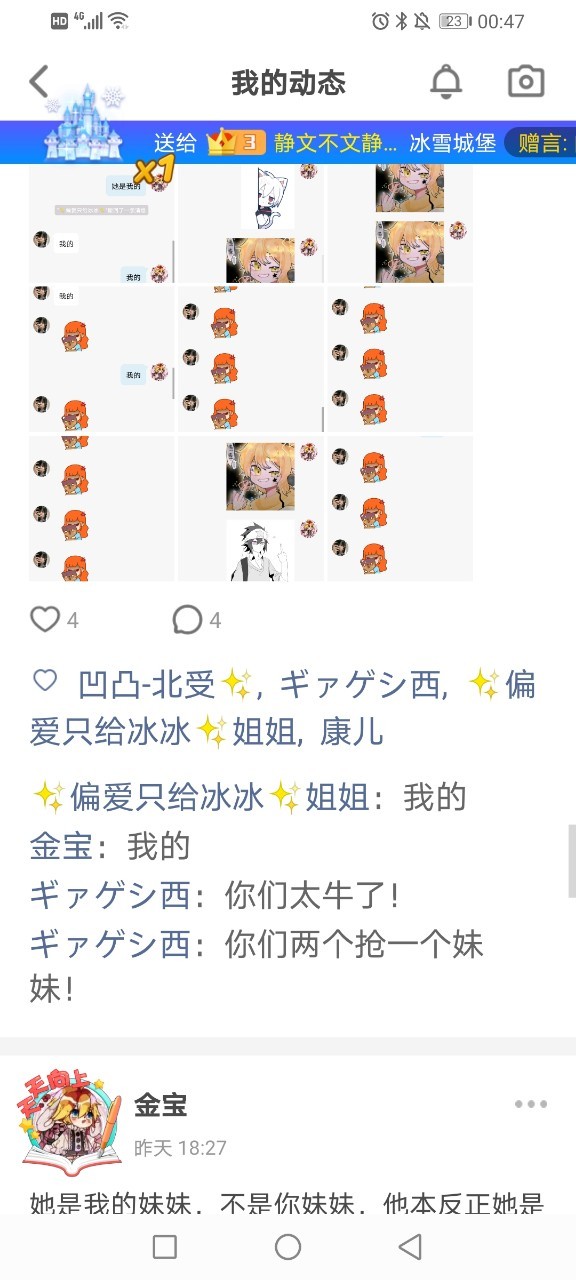
Task: Tap the Android home circle button
Action: [288, 1246]
